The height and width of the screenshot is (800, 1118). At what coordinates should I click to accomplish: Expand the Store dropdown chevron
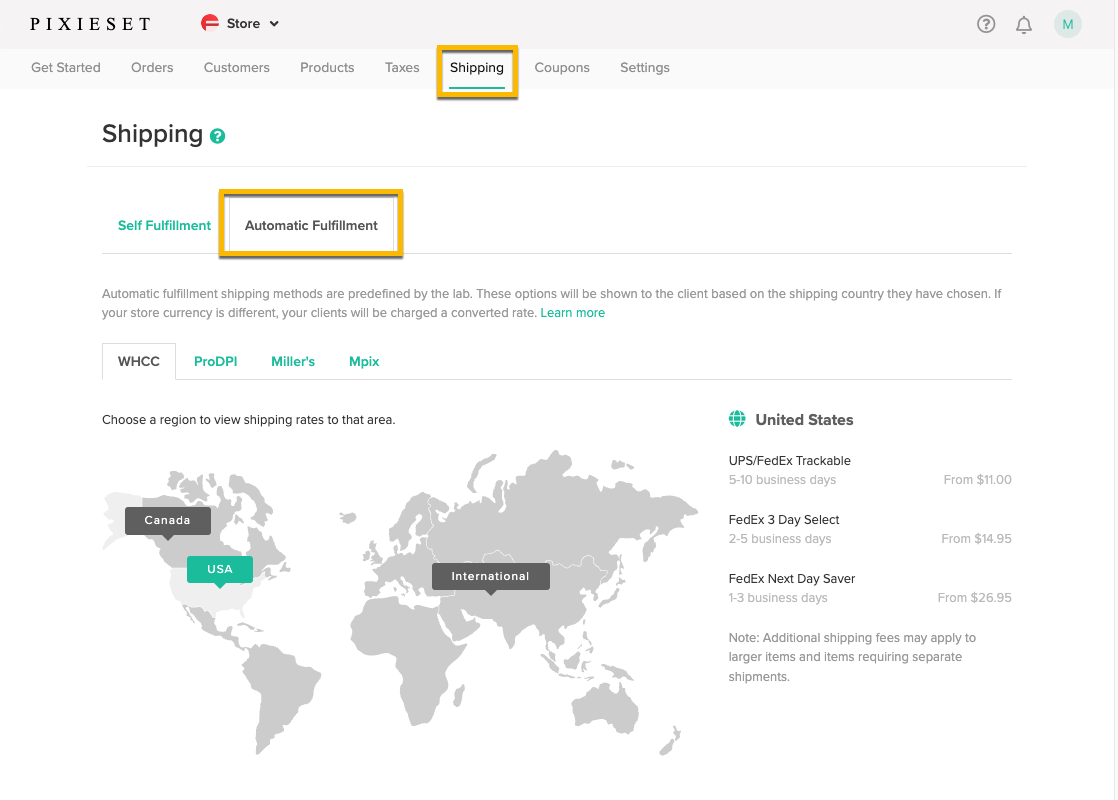pos(275,24)
